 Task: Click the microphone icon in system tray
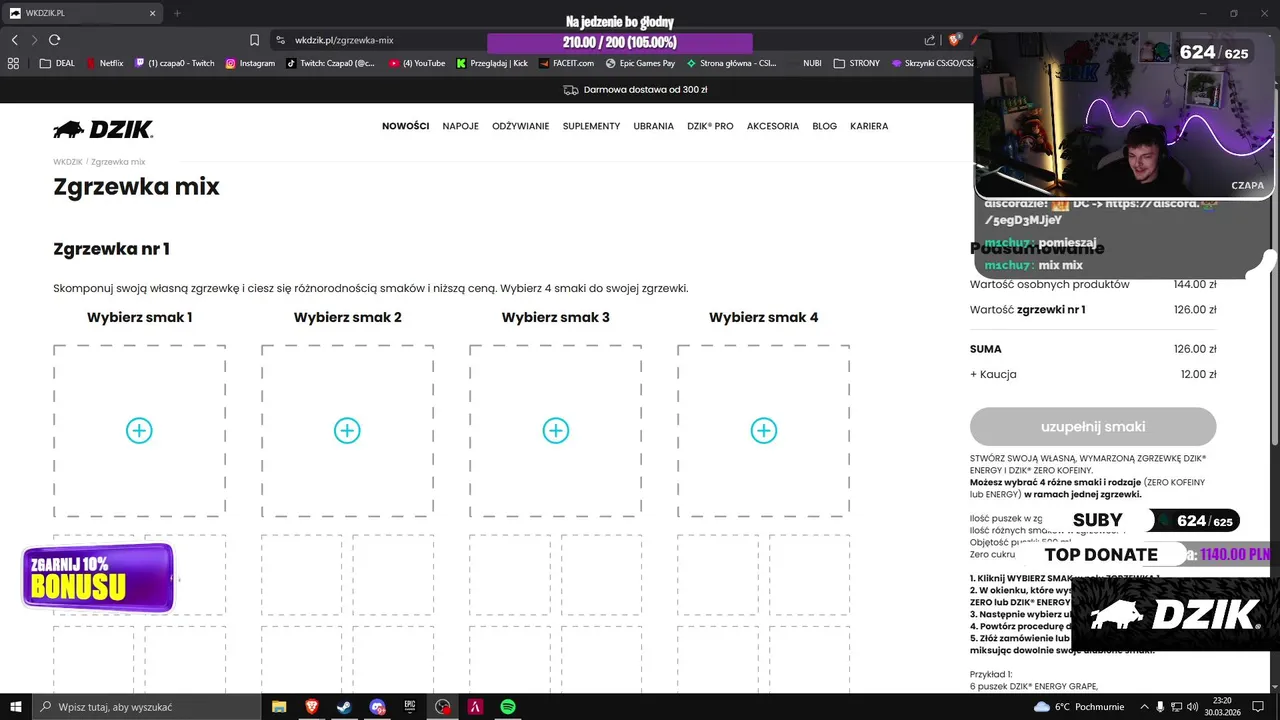[x=1161, y=707]
